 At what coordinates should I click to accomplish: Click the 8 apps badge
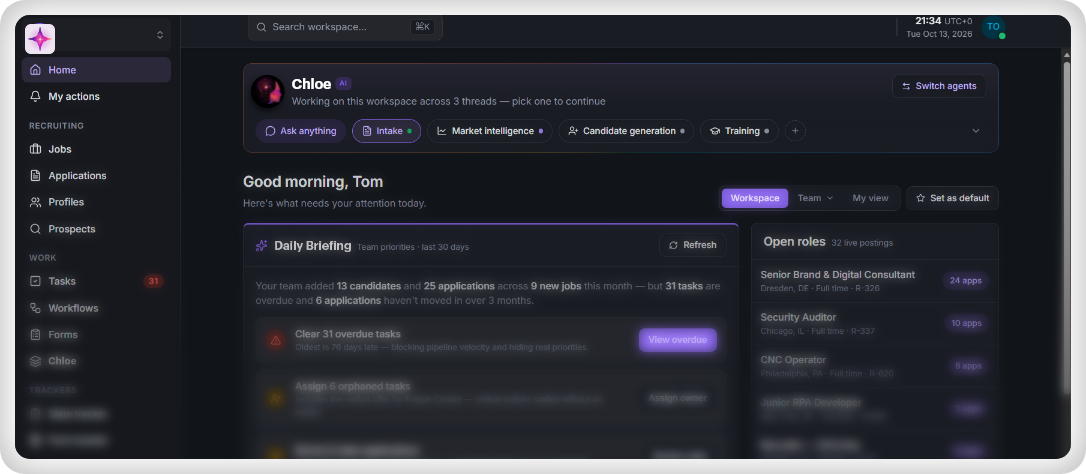pyautogui.click(x=968, y=366)
